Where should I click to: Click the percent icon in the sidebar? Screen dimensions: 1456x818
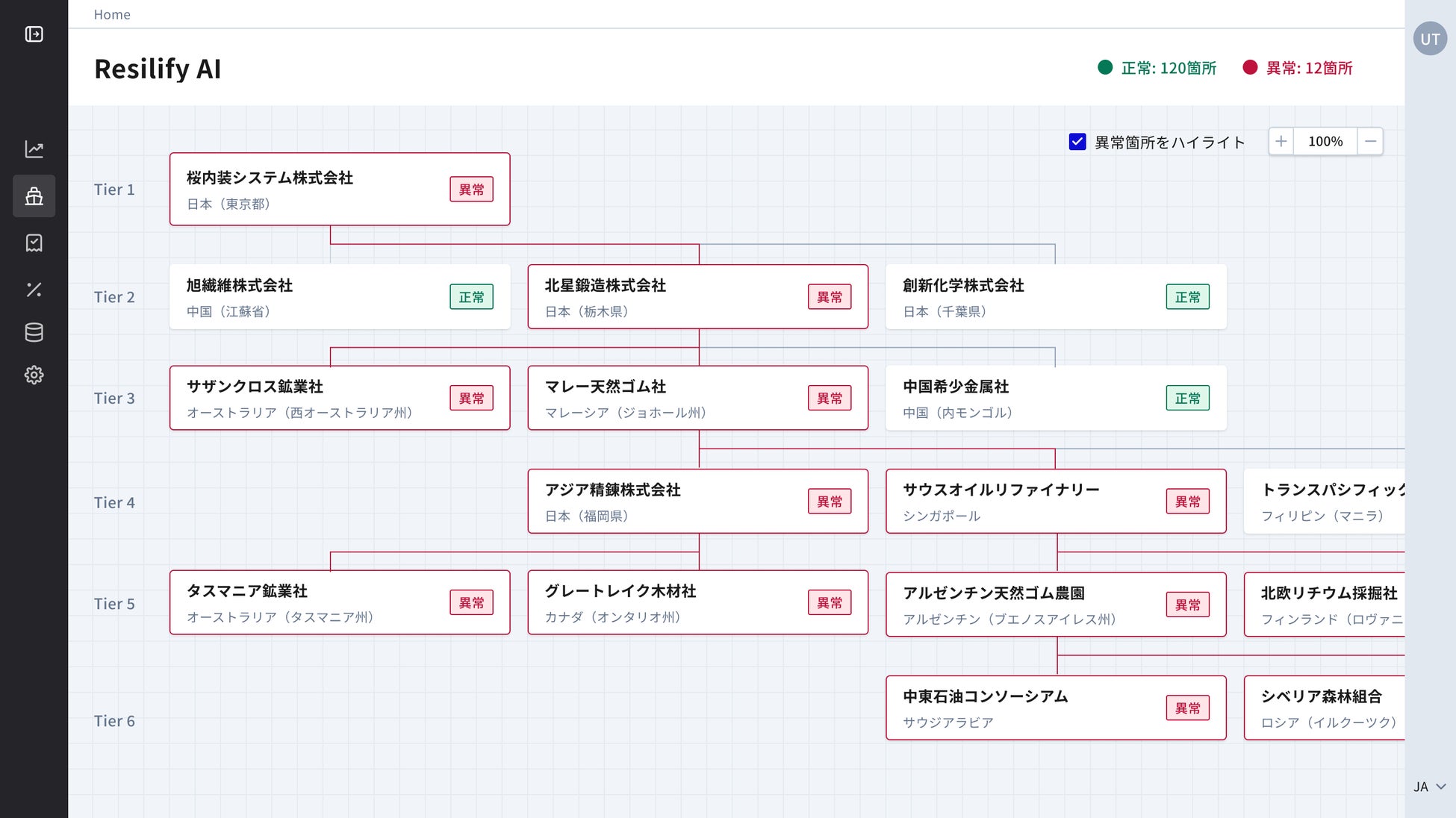[x=34, y=290]
